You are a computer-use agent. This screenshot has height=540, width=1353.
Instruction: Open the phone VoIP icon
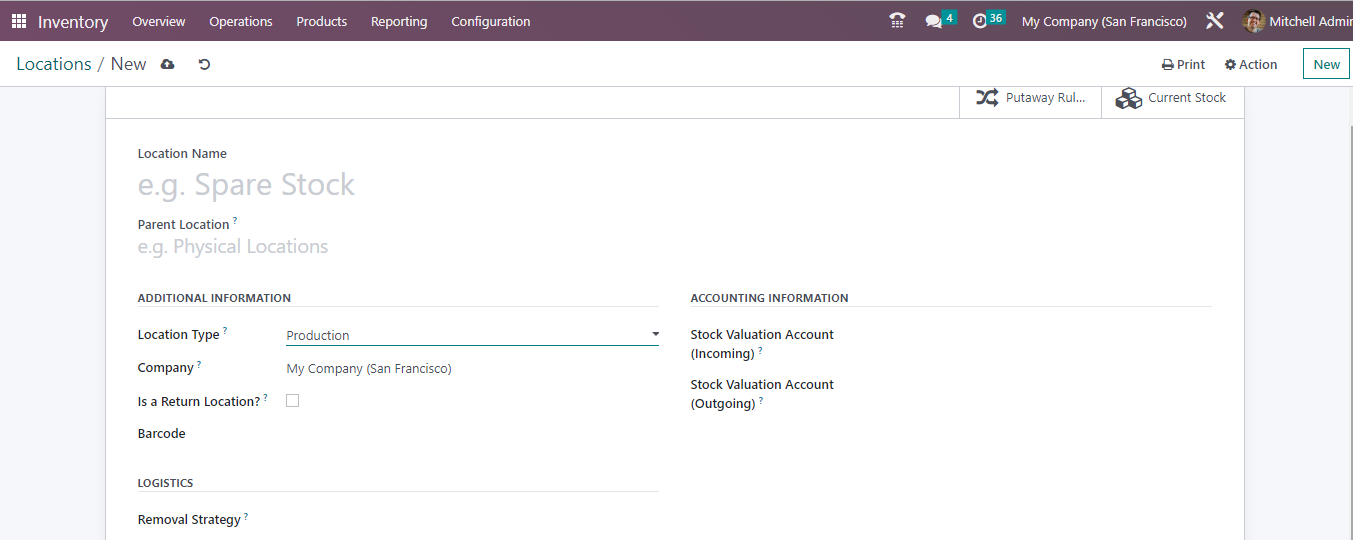click(x=897, y=21)
